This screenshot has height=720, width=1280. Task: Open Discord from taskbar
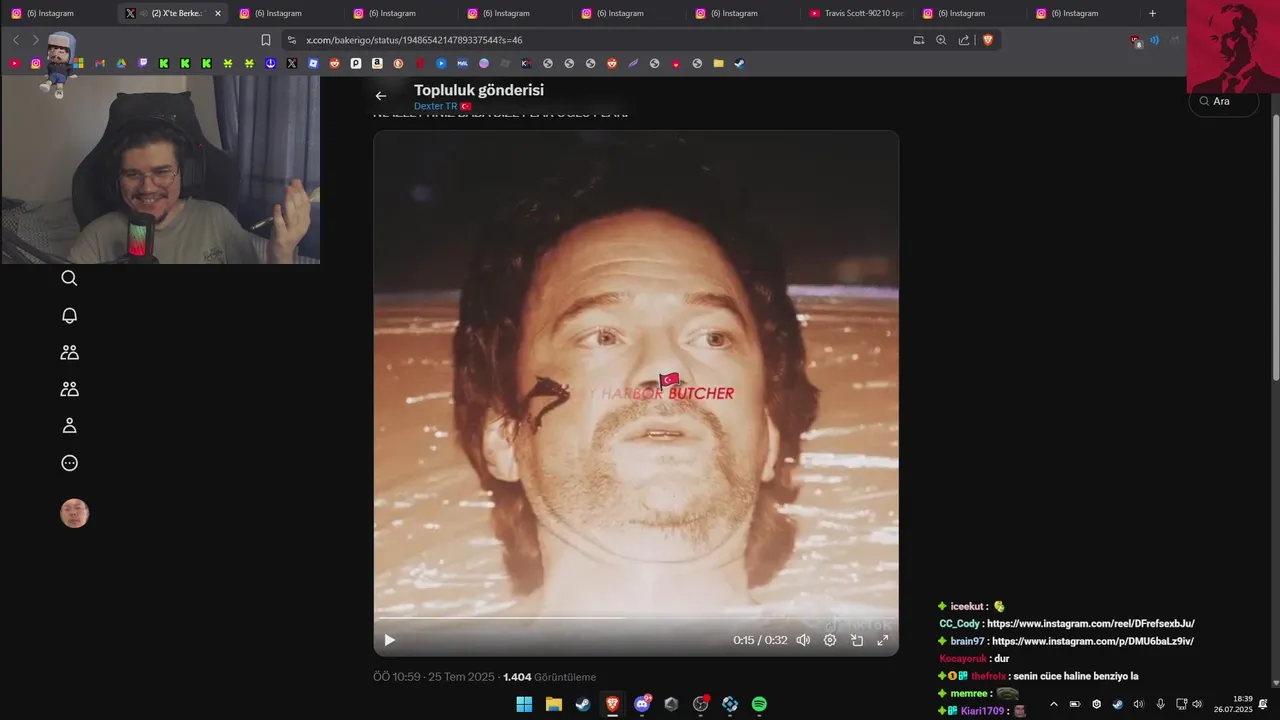coord(642,704)
